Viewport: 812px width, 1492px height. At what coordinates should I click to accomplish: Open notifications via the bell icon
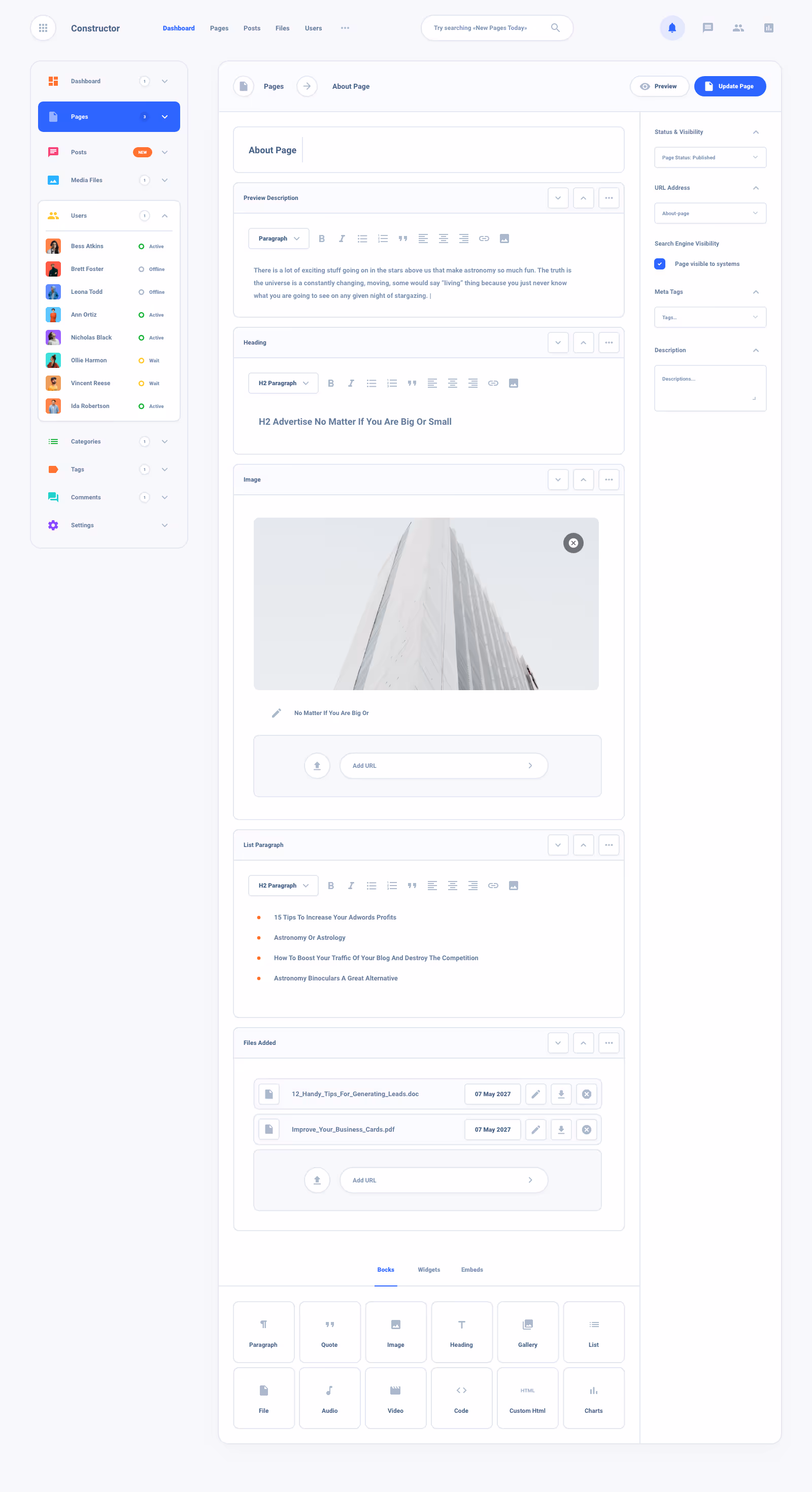pyautogui.click(x=672, y=28)
